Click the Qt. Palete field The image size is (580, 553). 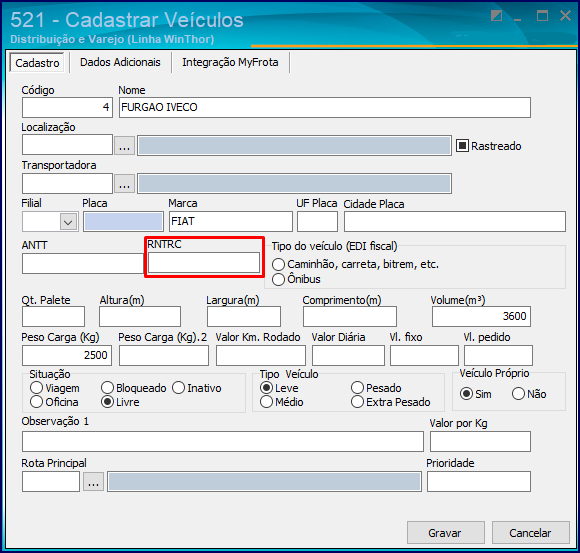point(53,316)
